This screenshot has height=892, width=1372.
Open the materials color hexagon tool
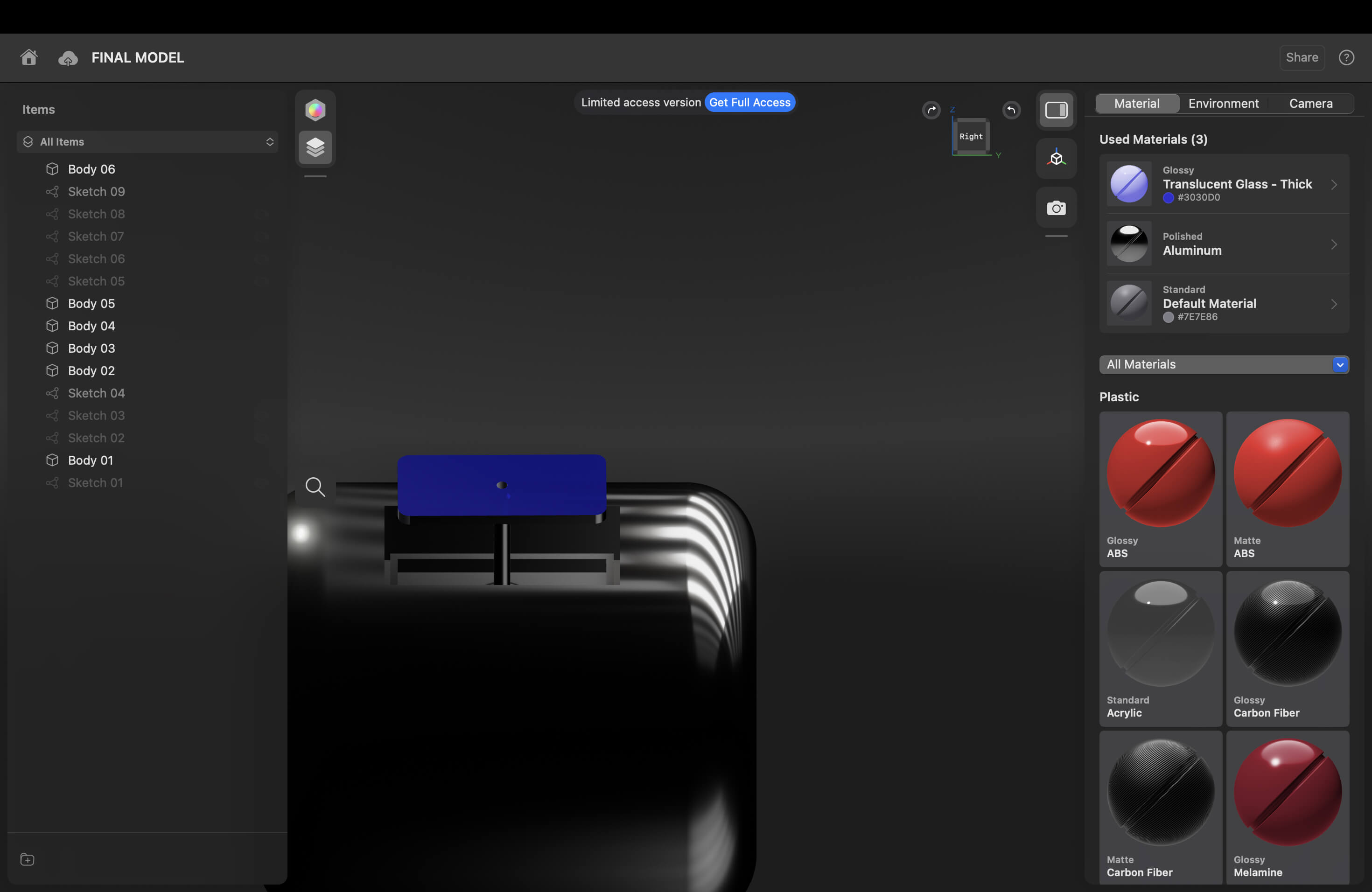[x=315, y=110]
